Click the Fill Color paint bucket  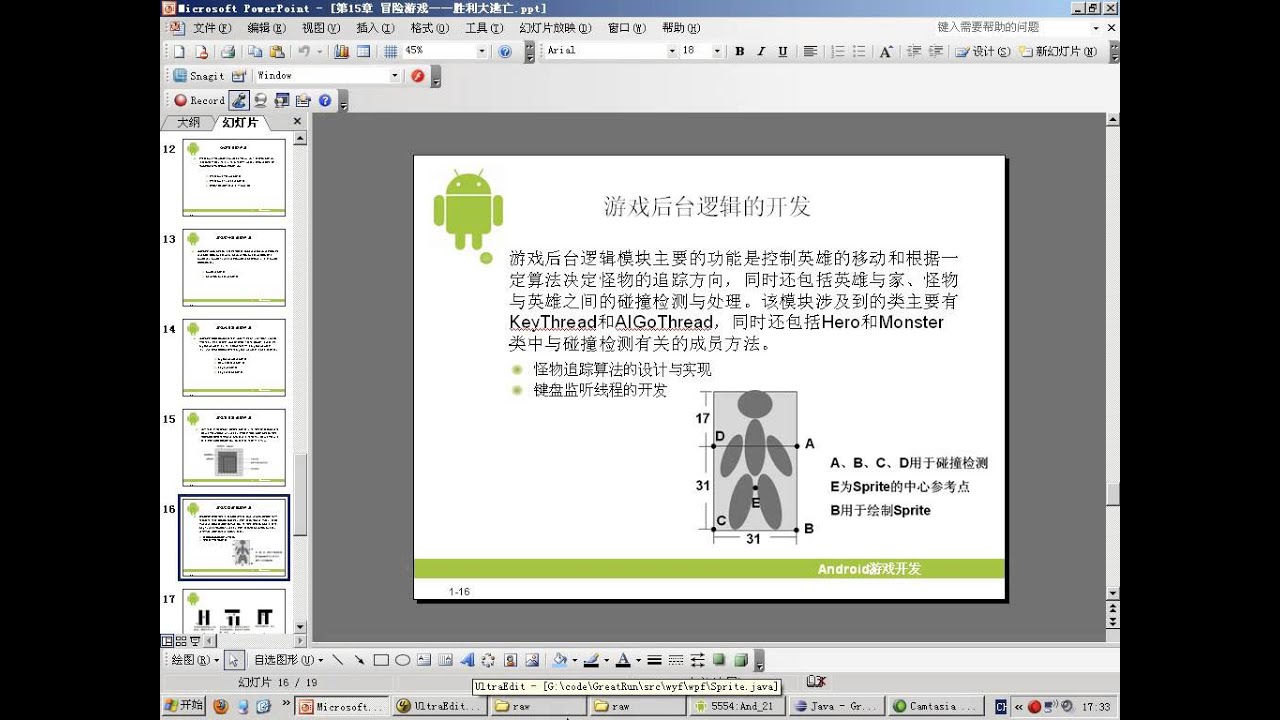tap(560, 660)
